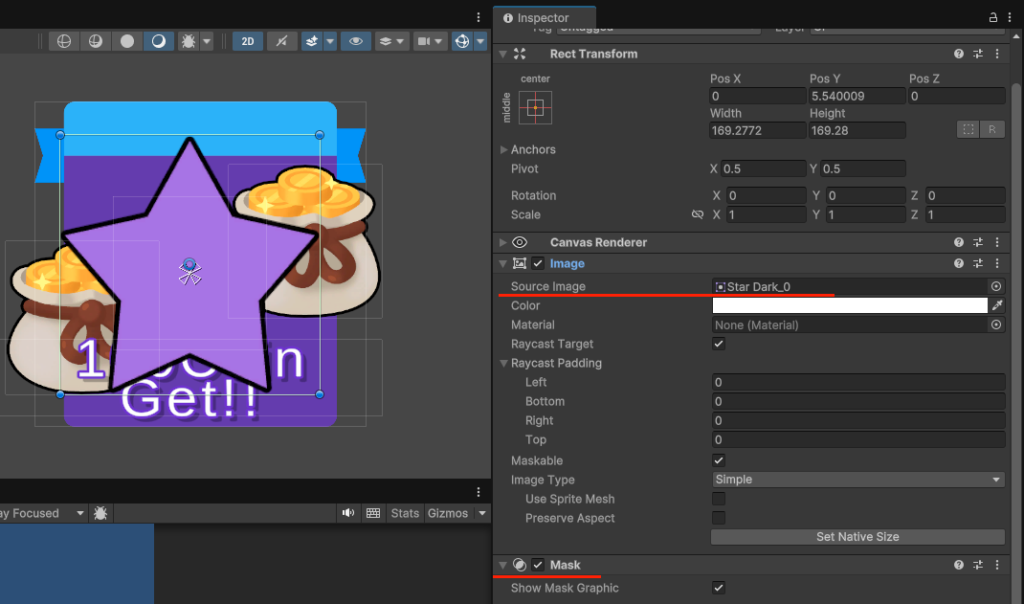Open anchor presets center-middle box
1024x604 pixels.
click(536, 108)
